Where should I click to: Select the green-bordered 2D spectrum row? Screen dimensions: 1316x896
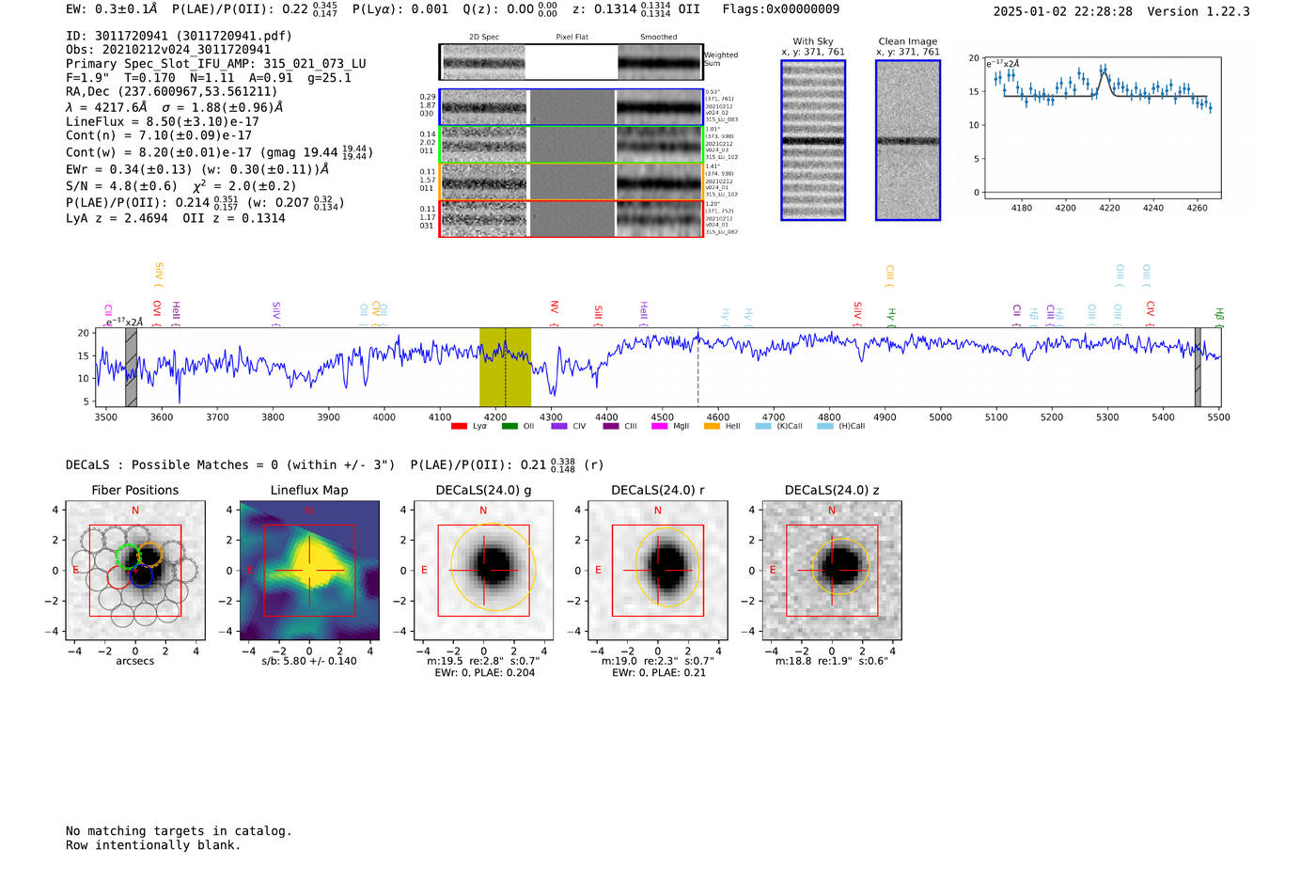572,145
